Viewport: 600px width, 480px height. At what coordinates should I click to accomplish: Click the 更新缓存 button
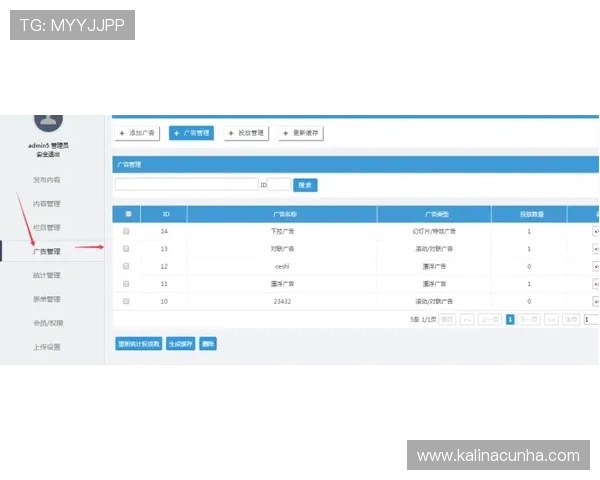[x=301, y=133]
